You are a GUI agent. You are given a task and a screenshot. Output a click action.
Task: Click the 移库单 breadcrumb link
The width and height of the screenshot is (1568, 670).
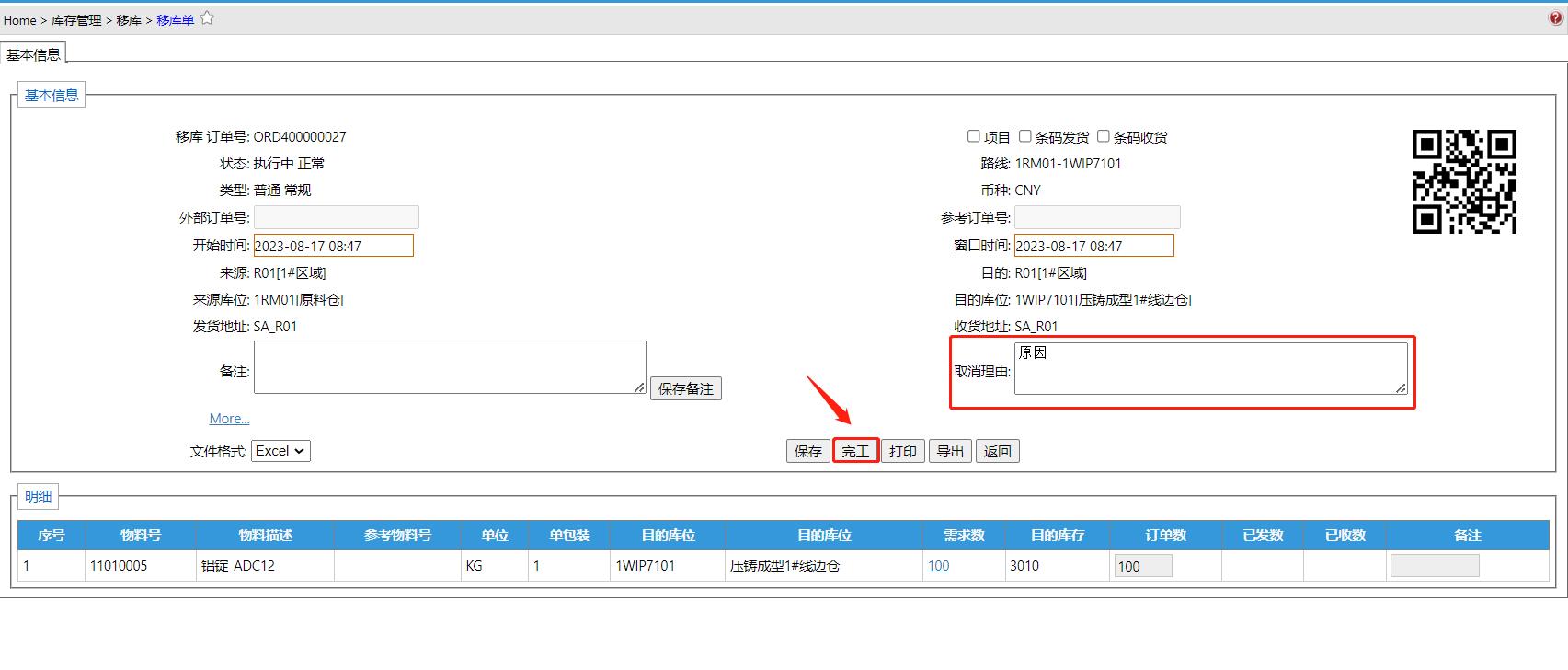click(x=175, y=20)
